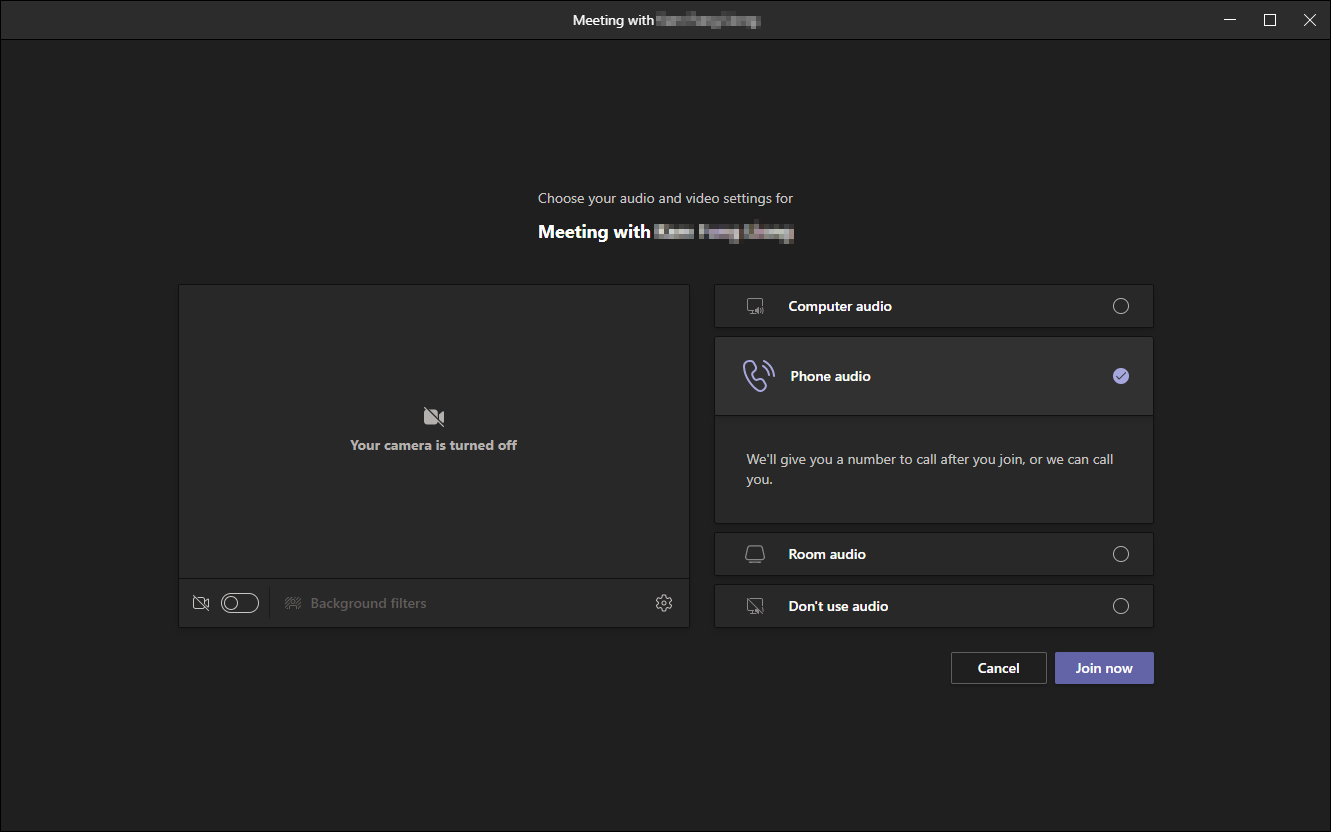Click the Room audio device icon
This screenshot has height=832, width=1331.
(755, 554)
